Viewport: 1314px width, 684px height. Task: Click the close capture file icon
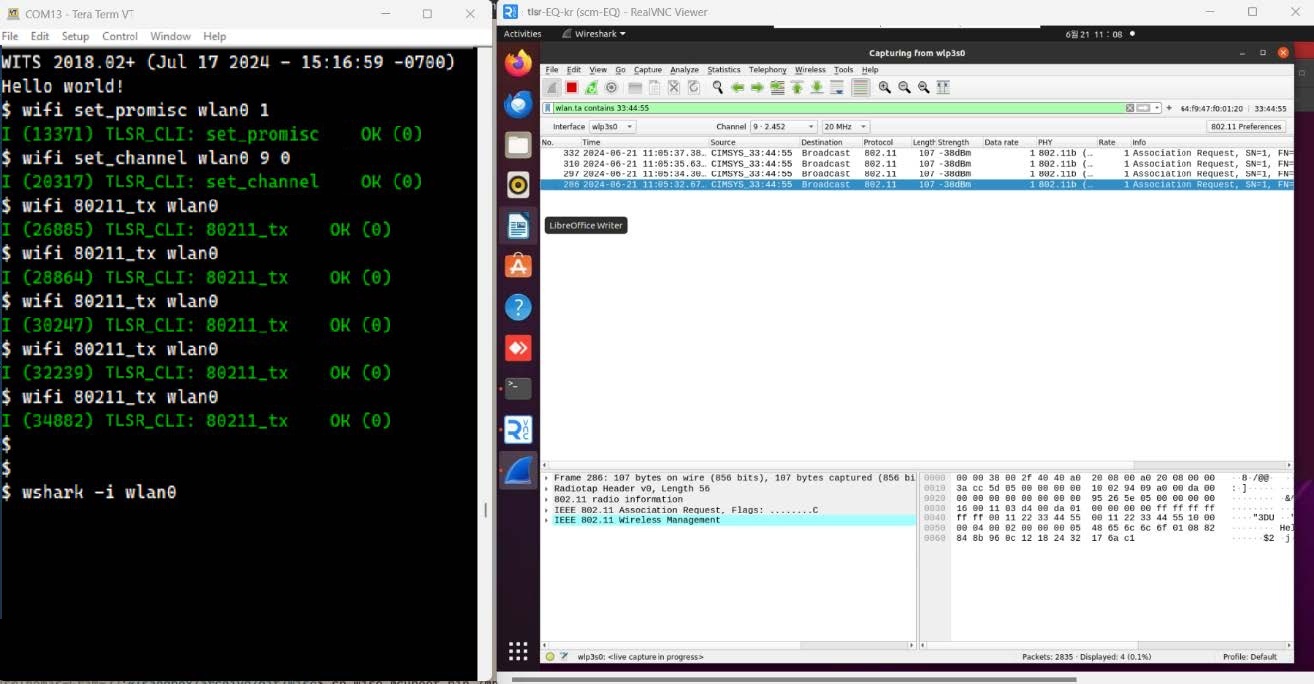point(674,88)
